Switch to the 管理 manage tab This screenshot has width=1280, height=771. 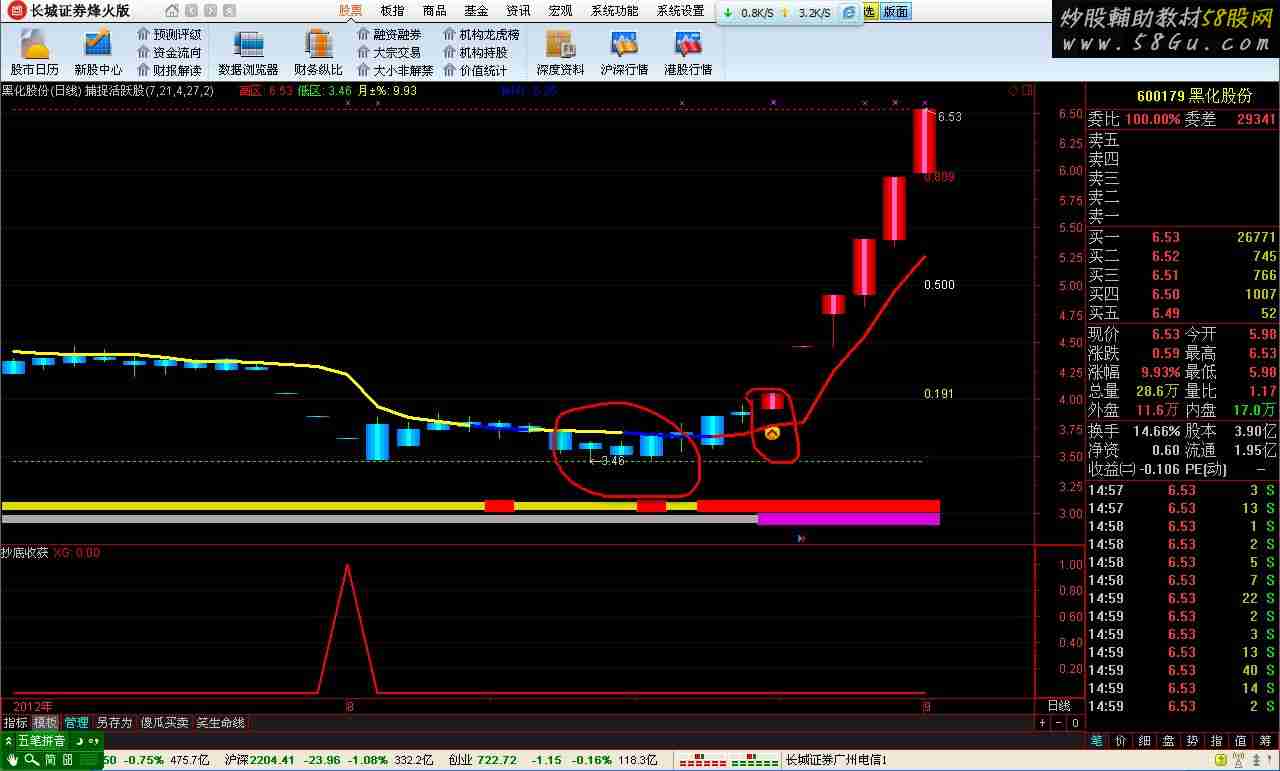(x=76, y=722)
